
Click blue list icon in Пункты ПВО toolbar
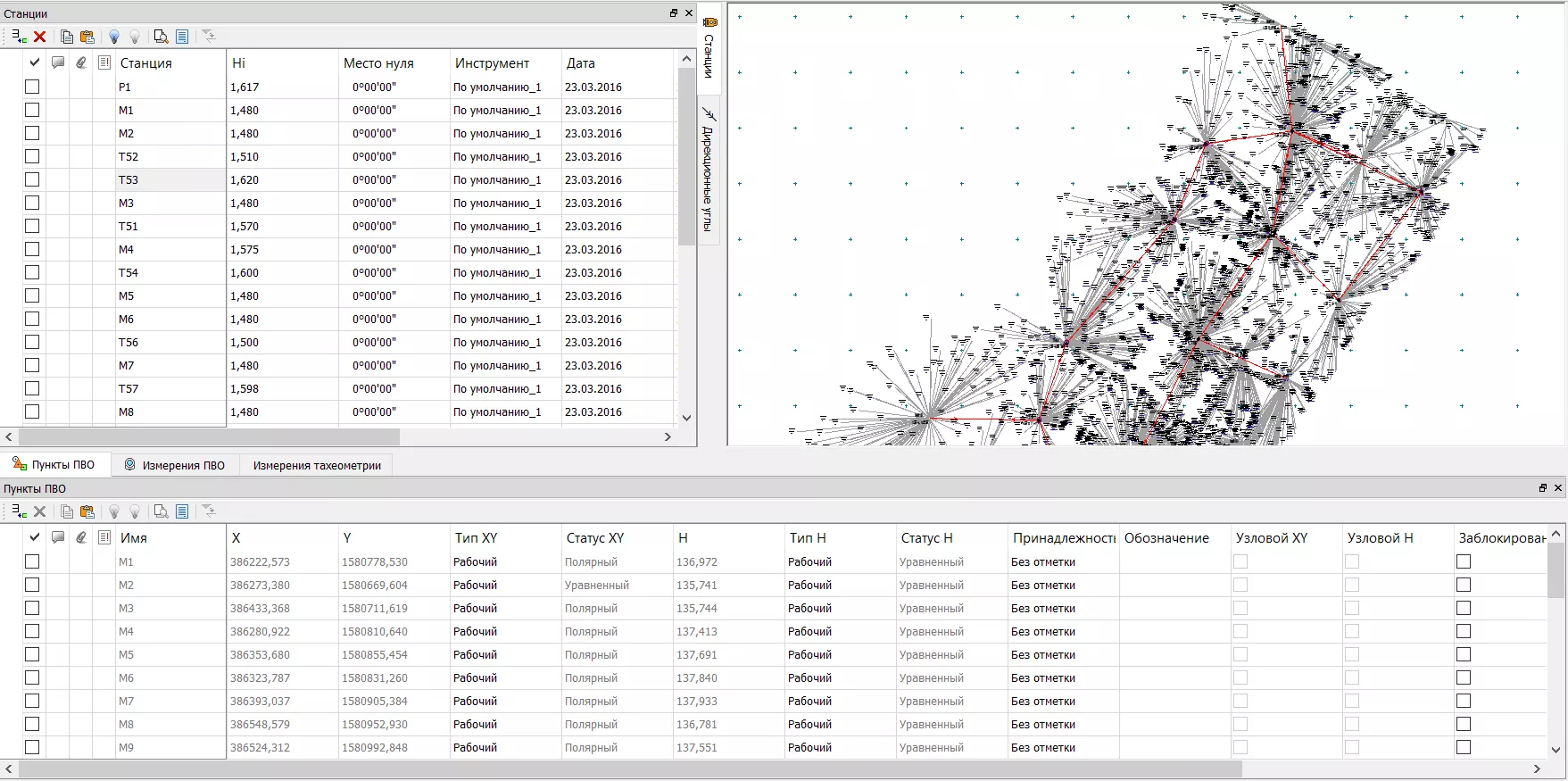click(182, 511)
